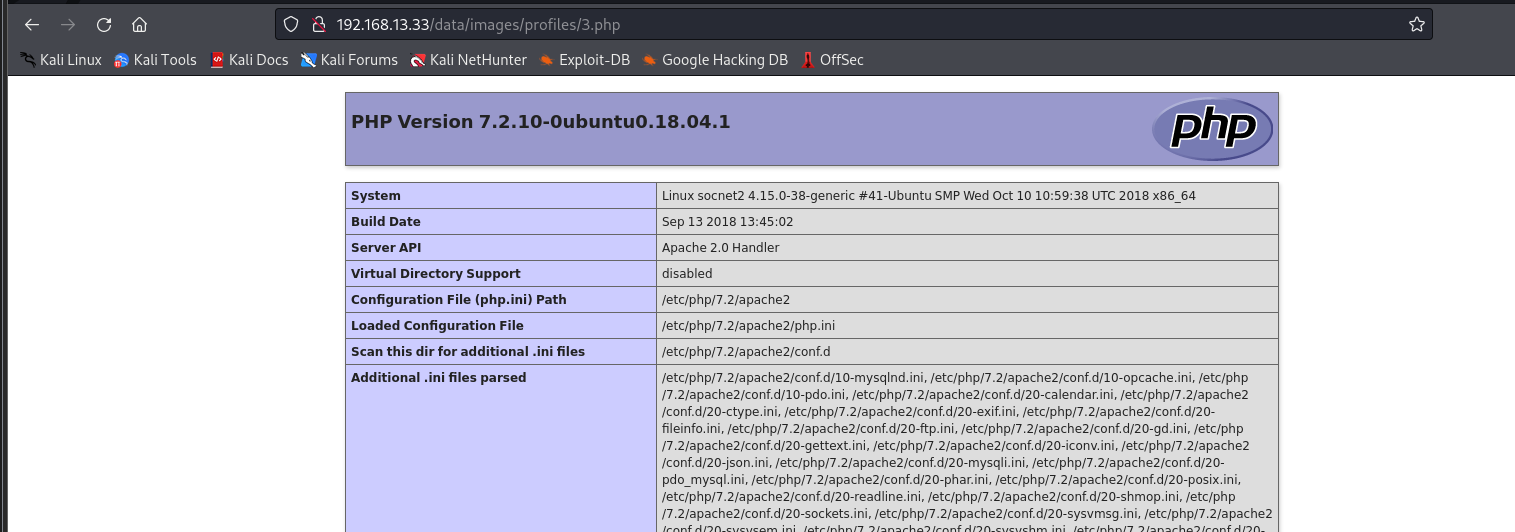Viewport: 1515px width, 532px height.
Task: Click the Virtual Directory Support label
Action: [x=436, y=274]
